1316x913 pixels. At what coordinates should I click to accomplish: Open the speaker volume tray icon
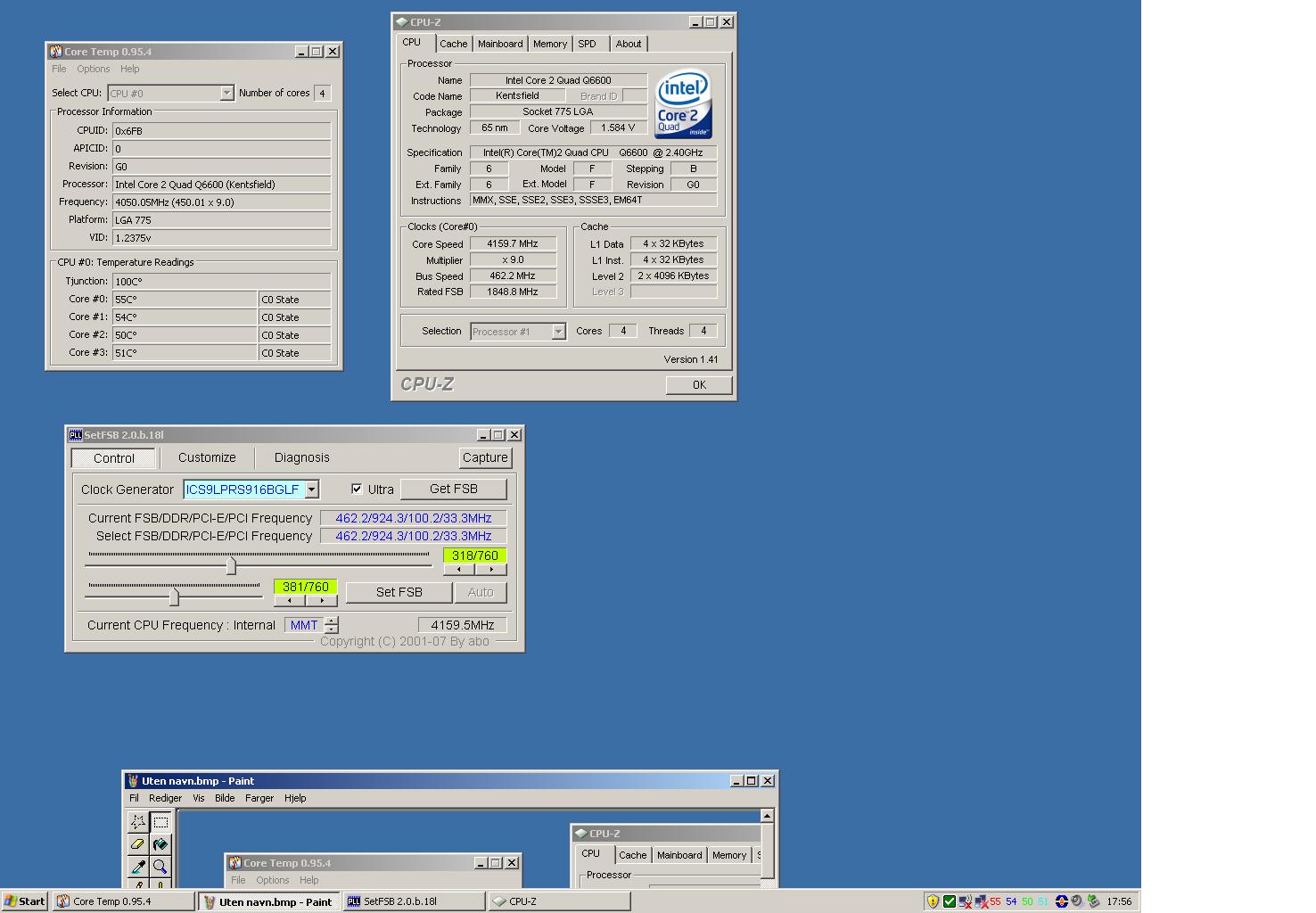pos(1077,901)
